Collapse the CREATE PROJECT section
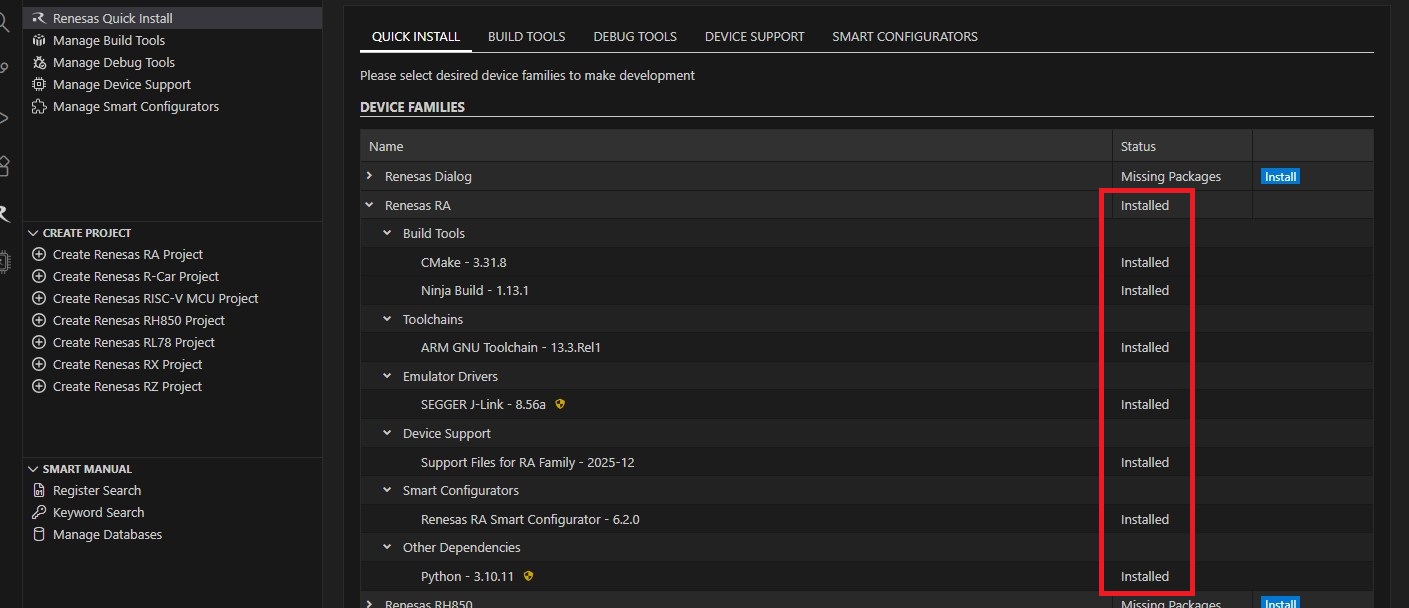 pyautogui.click(x=33, y=233)
